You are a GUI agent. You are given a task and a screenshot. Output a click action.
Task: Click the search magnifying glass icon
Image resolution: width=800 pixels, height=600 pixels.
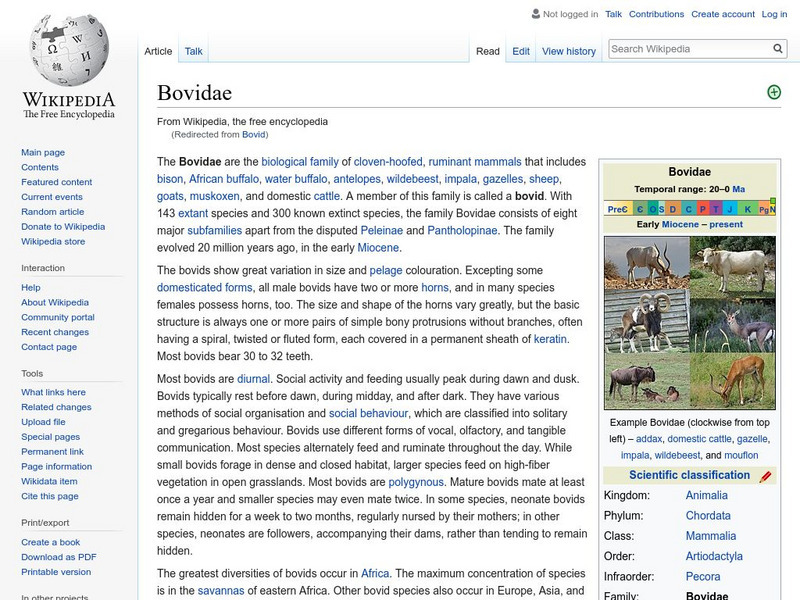coord(778,47)
